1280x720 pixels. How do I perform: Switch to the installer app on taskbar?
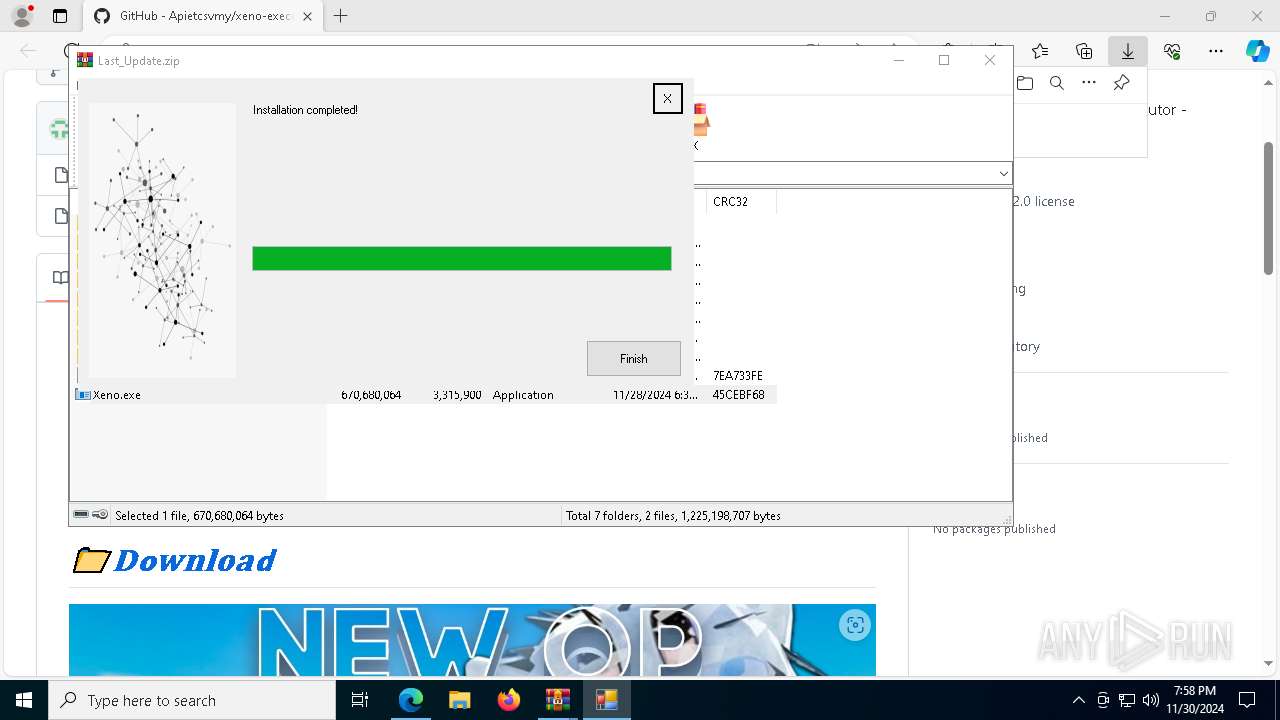coord(607,700)
